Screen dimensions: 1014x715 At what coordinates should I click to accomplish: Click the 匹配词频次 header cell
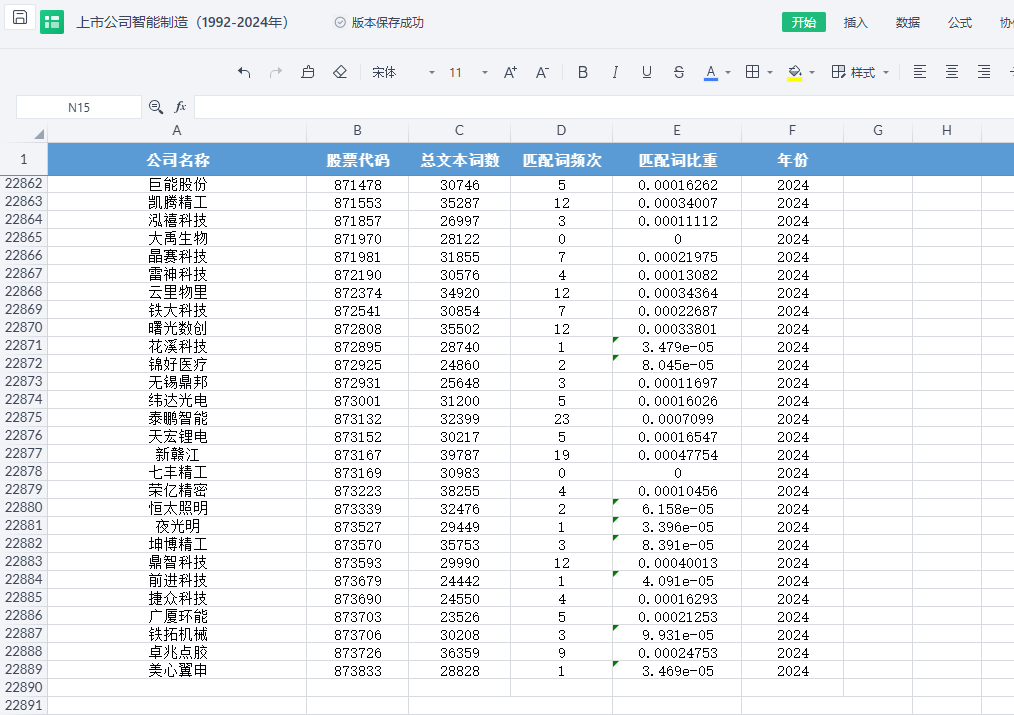click(561, 160)
